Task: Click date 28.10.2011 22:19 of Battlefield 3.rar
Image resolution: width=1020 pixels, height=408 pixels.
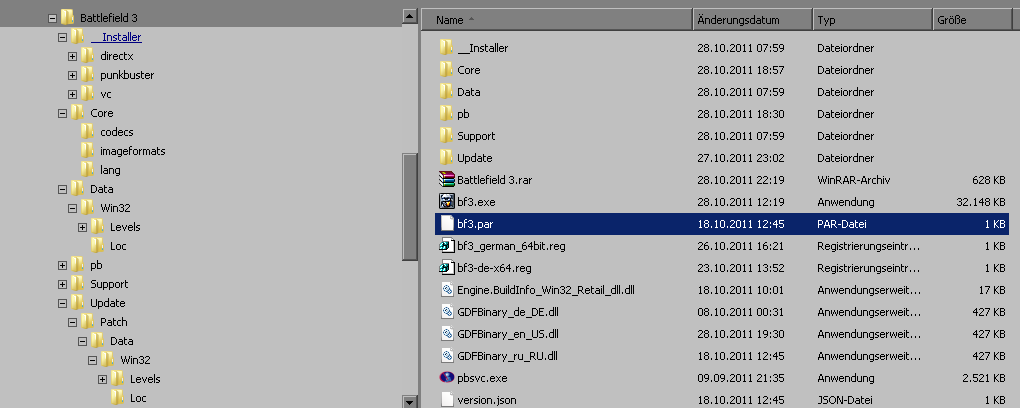Action: (740, 180)
